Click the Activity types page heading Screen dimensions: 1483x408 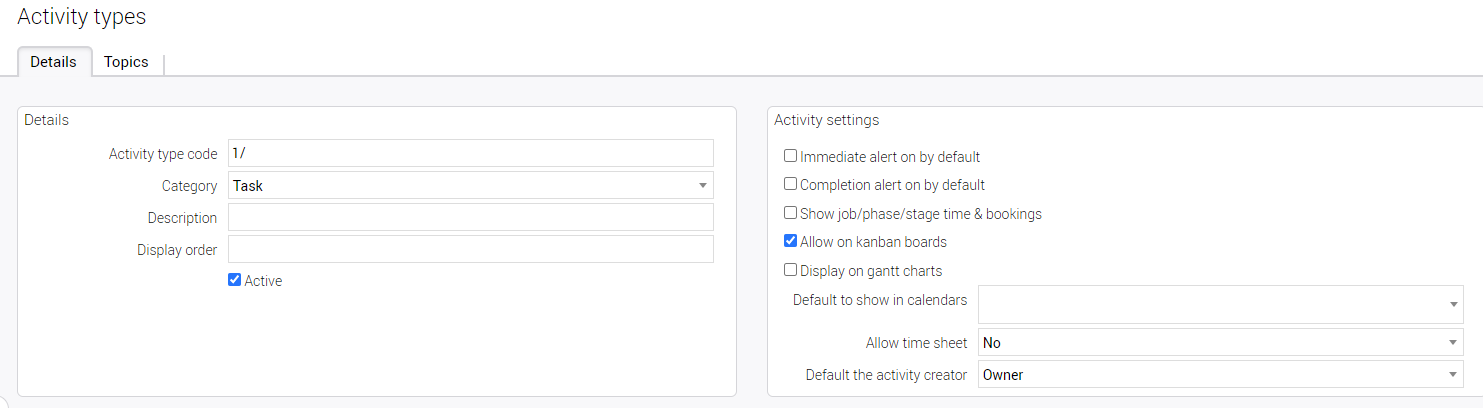pos(82,17)
